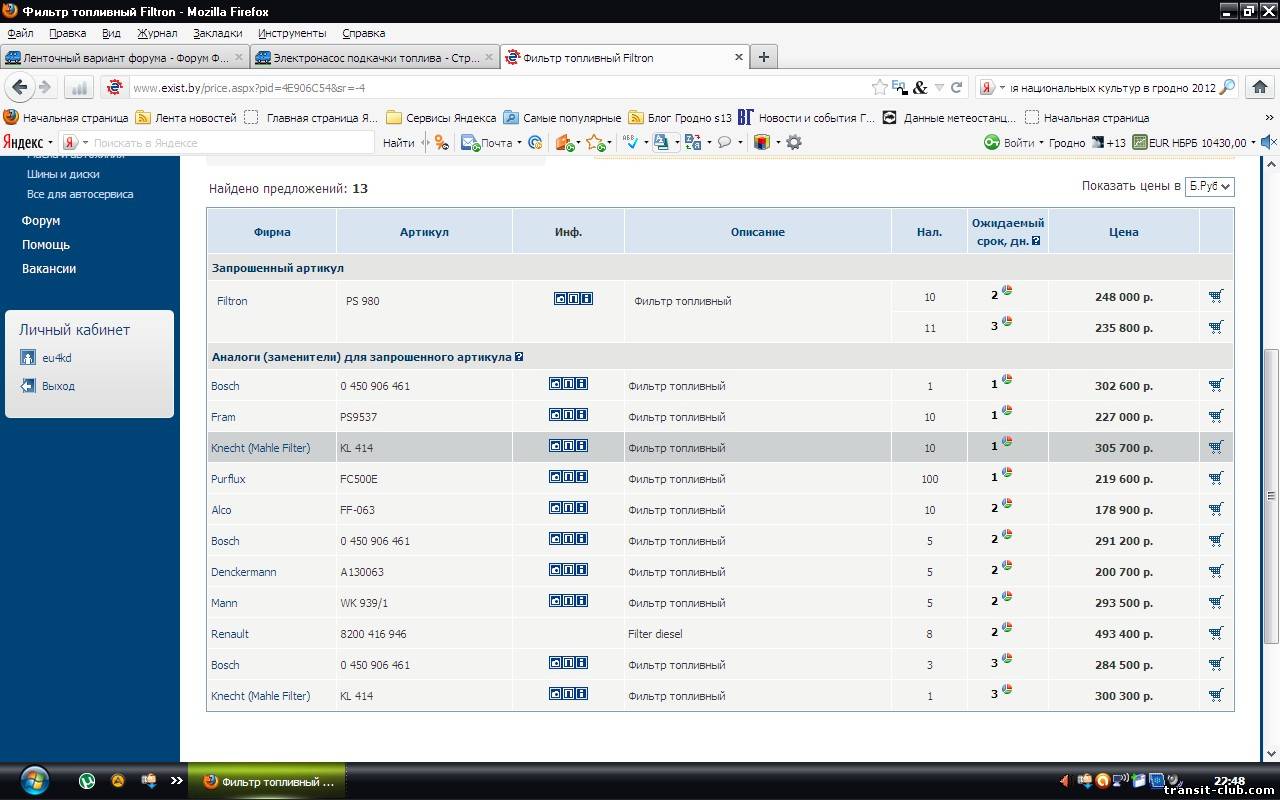Click Найти button in Yandex bar
1280x800 pixels.
click(x=398, y=143)
